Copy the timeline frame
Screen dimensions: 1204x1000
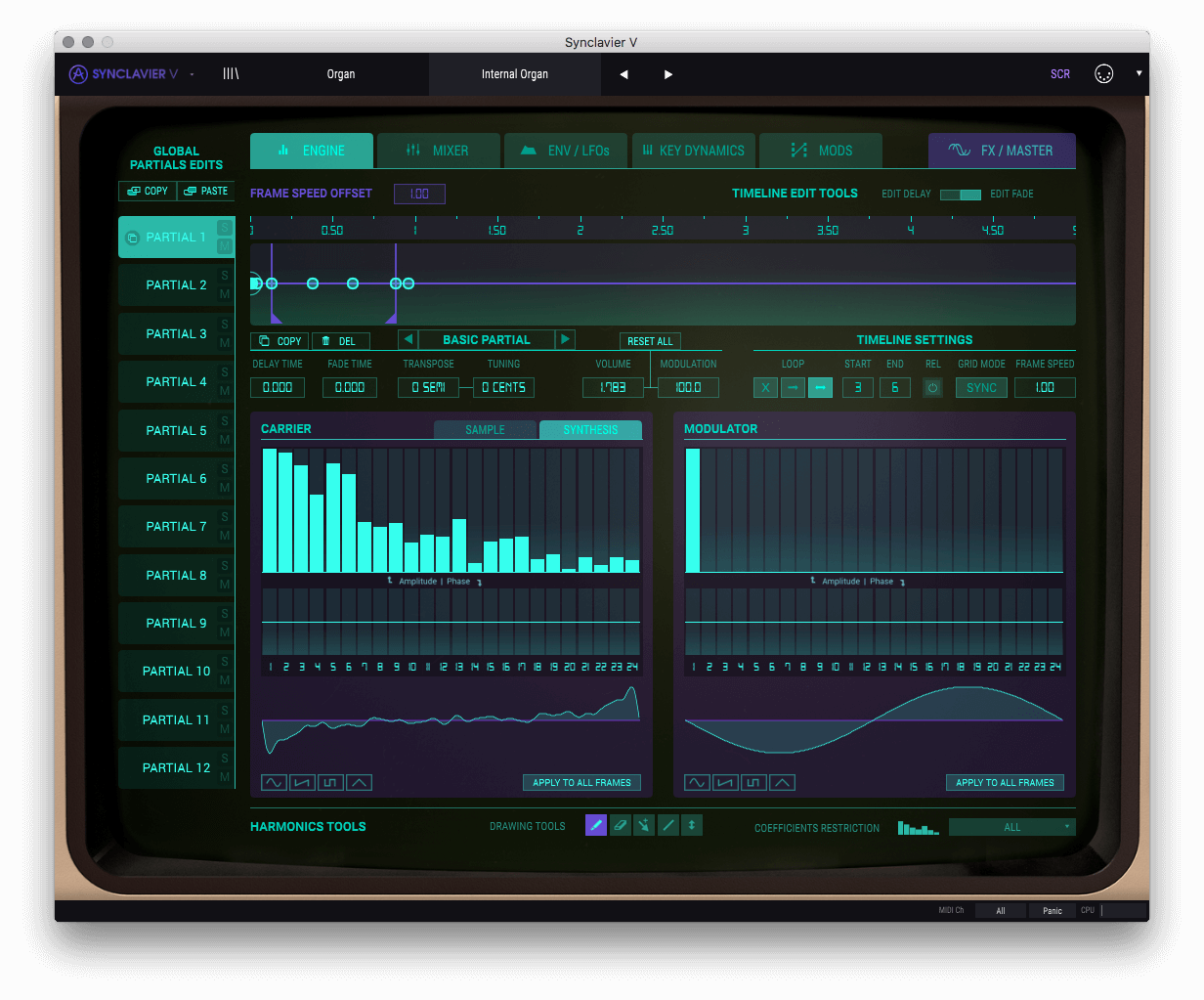[279, 341]
